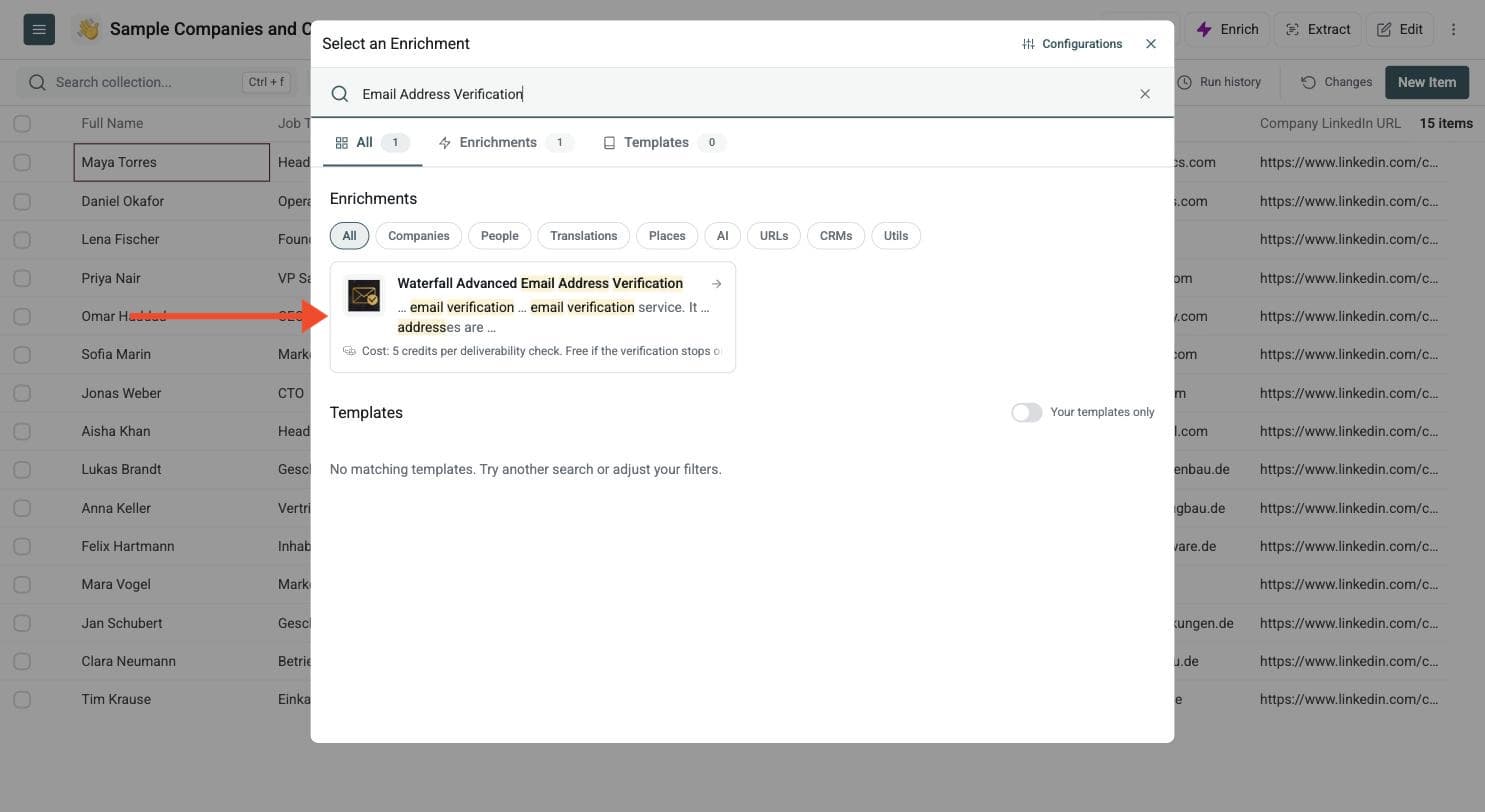Open Waterfall Advanced Email Address Verification enrichment

click(533, 317)
